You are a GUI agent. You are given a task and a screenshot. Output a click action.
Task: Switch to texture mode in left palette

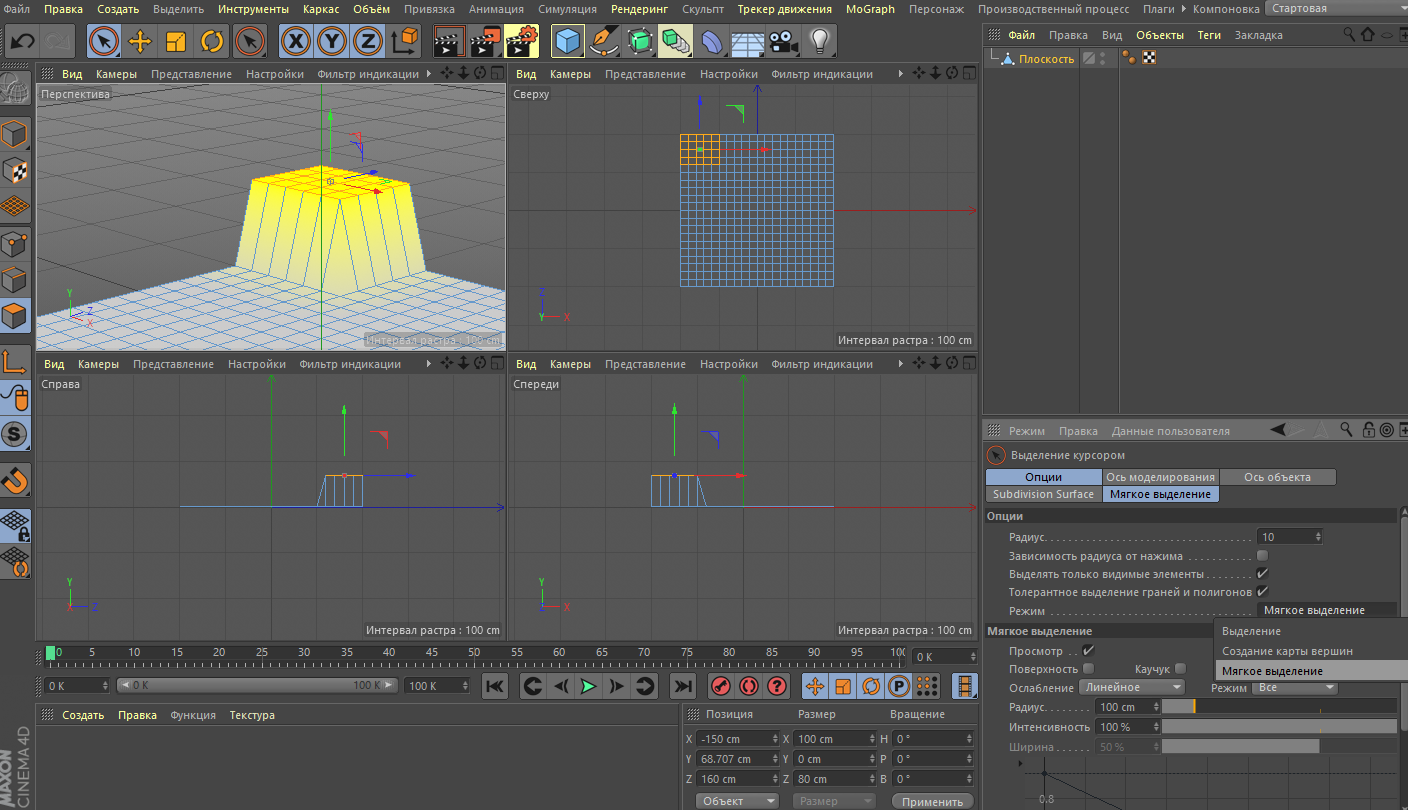(x=16, y=171)
